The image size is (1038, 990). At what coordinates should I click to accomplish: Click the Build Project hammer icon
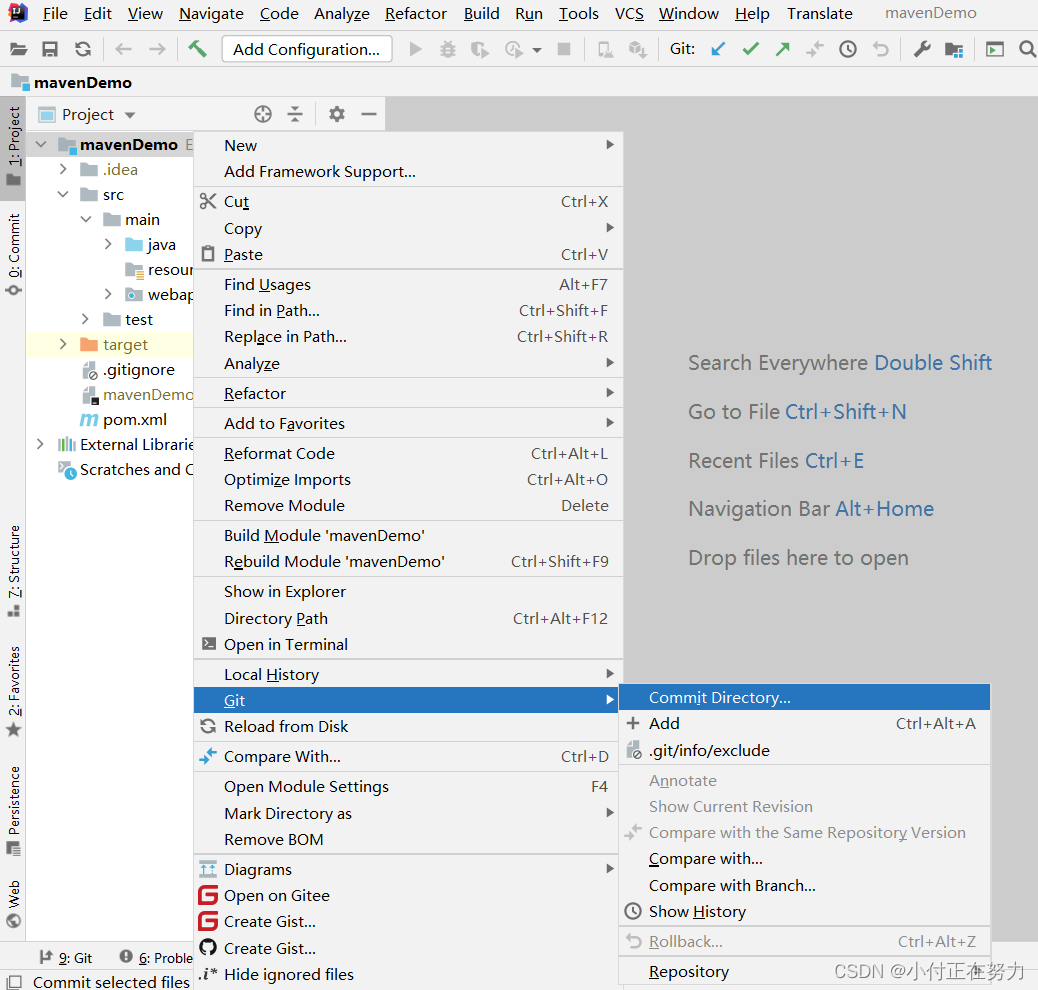tap(197, 48)
